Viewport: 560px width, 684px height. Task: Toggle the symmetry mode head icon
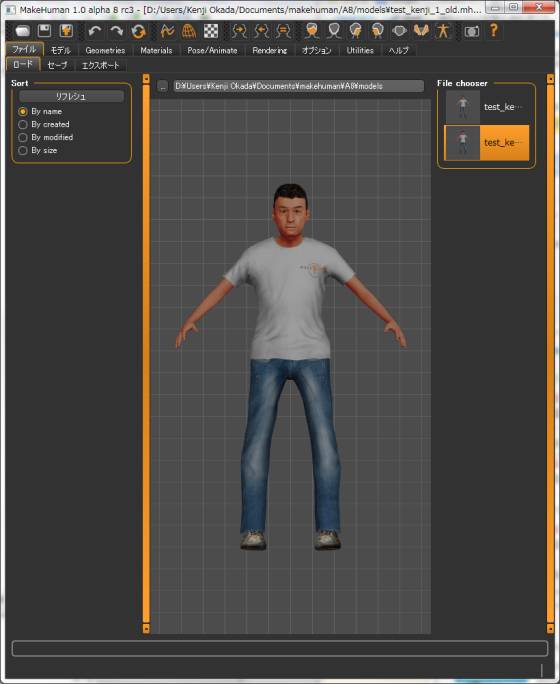[283, 31]
